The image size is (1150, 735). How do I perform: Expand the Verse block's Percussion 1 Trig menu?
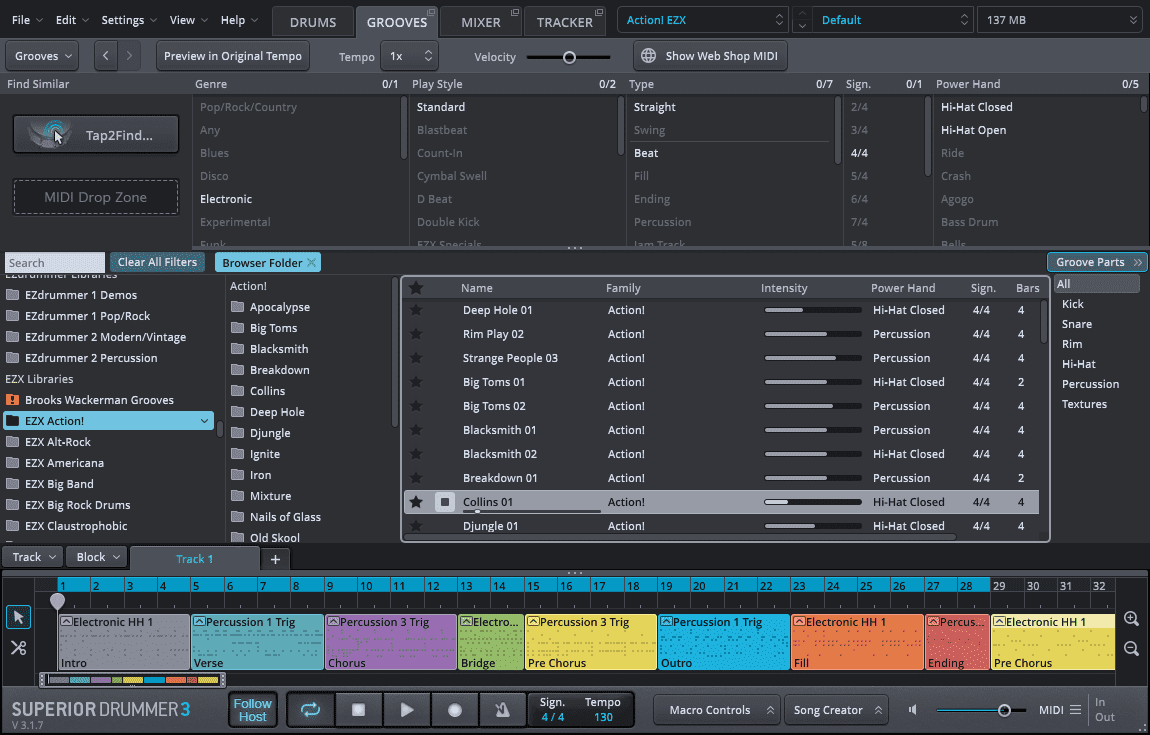[x=199, y=621]
